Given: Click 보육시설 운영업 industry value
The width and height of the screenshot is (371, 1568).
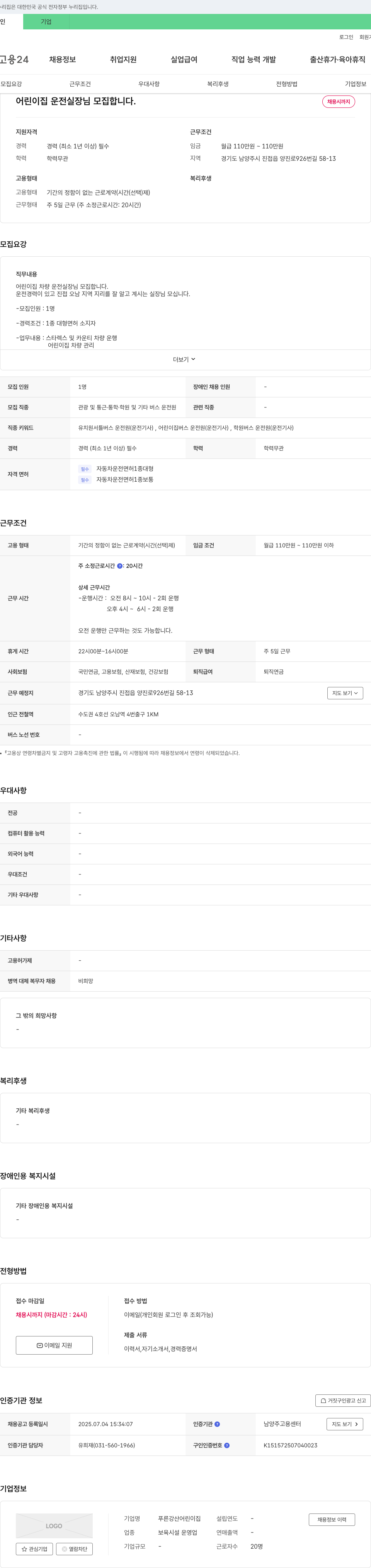Looking at the screenshot, I should point(178,1533).
